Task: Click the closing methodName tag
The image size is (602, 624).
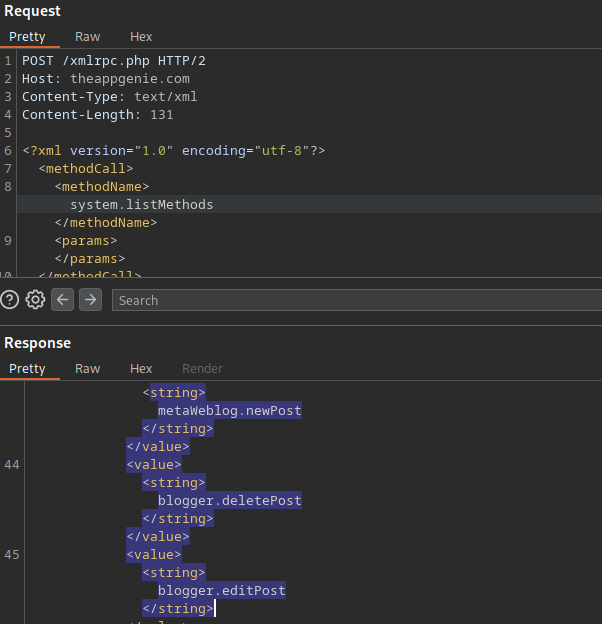Action: click(106, 222)
